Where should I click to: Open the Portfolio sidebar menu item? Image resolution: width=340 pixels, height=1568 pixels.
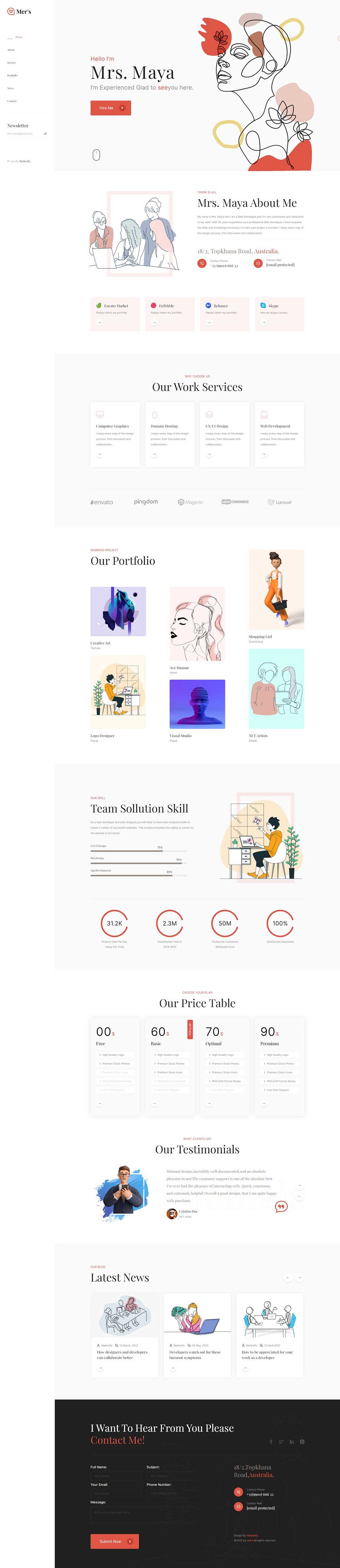(x=12, y=76)
